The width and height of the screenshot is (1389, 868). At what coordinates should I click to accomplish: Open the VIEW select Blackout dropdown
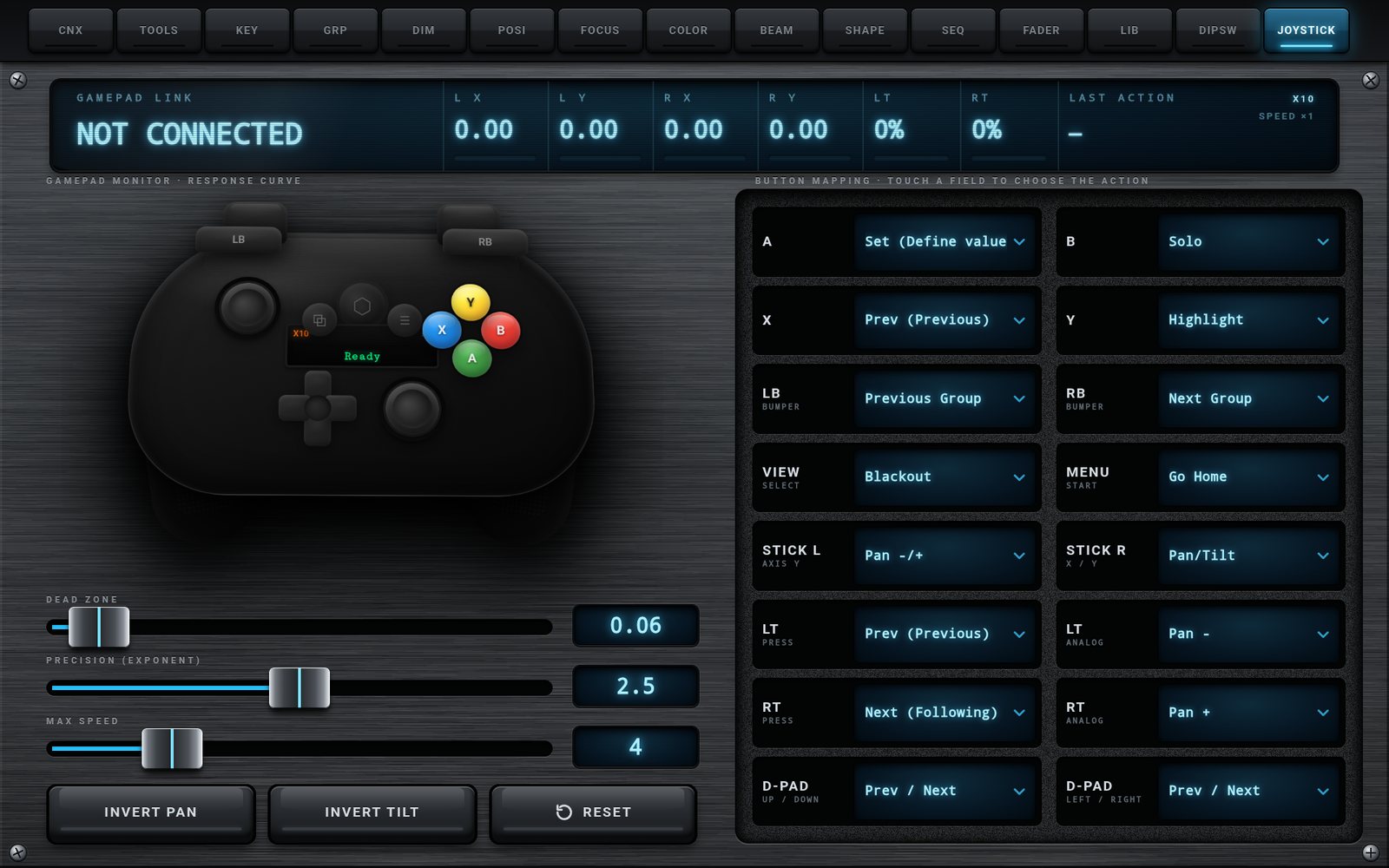(946, 477)
